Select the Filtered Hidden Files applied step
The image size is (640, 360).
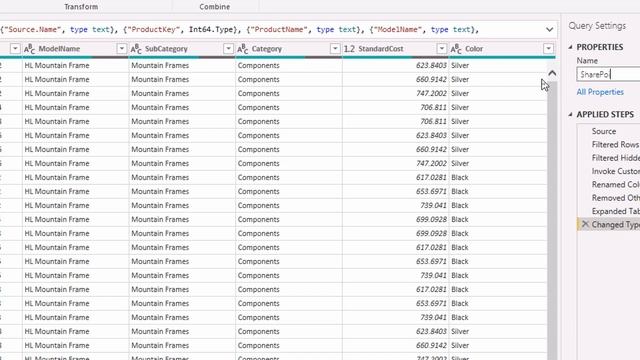coord(616,158)
